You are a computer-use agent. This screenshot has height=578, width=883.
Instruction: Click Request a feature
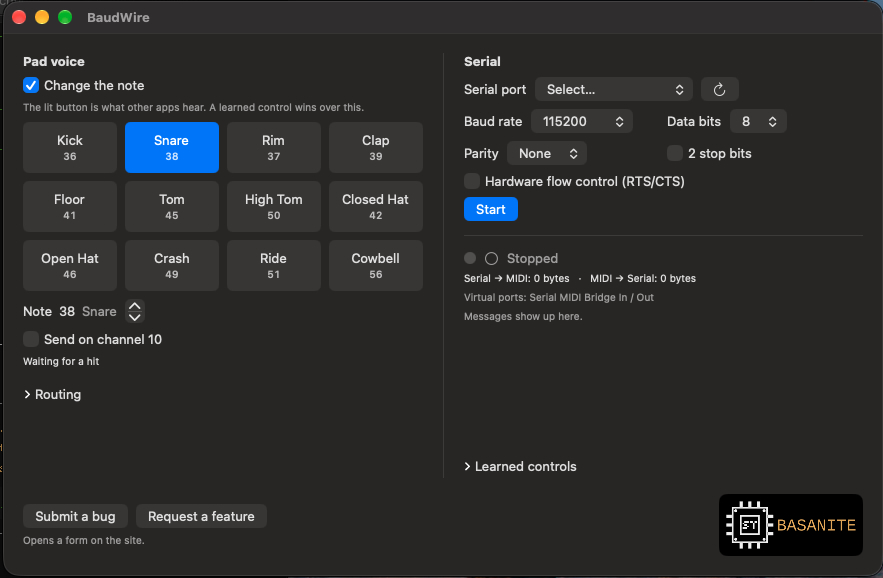point(201,516)
